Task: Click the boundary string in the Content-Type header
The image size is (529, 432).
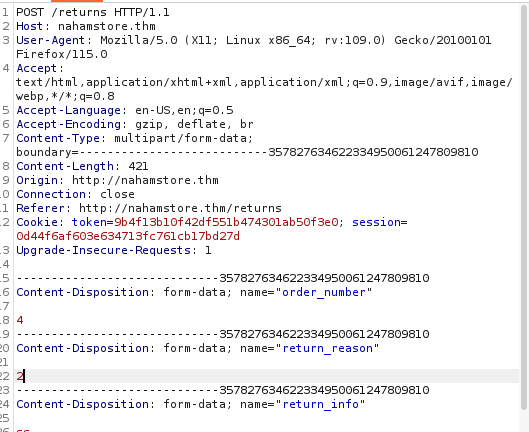Action: [x=247, y=153]
